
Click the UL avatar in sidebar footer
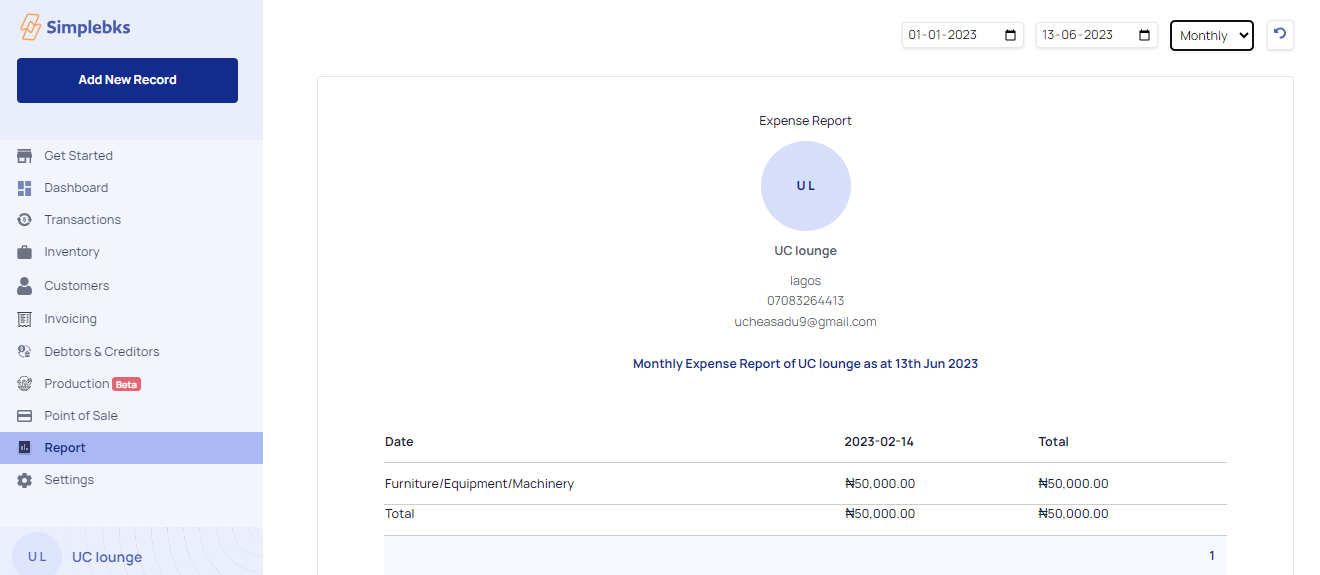tap(37, 556)
